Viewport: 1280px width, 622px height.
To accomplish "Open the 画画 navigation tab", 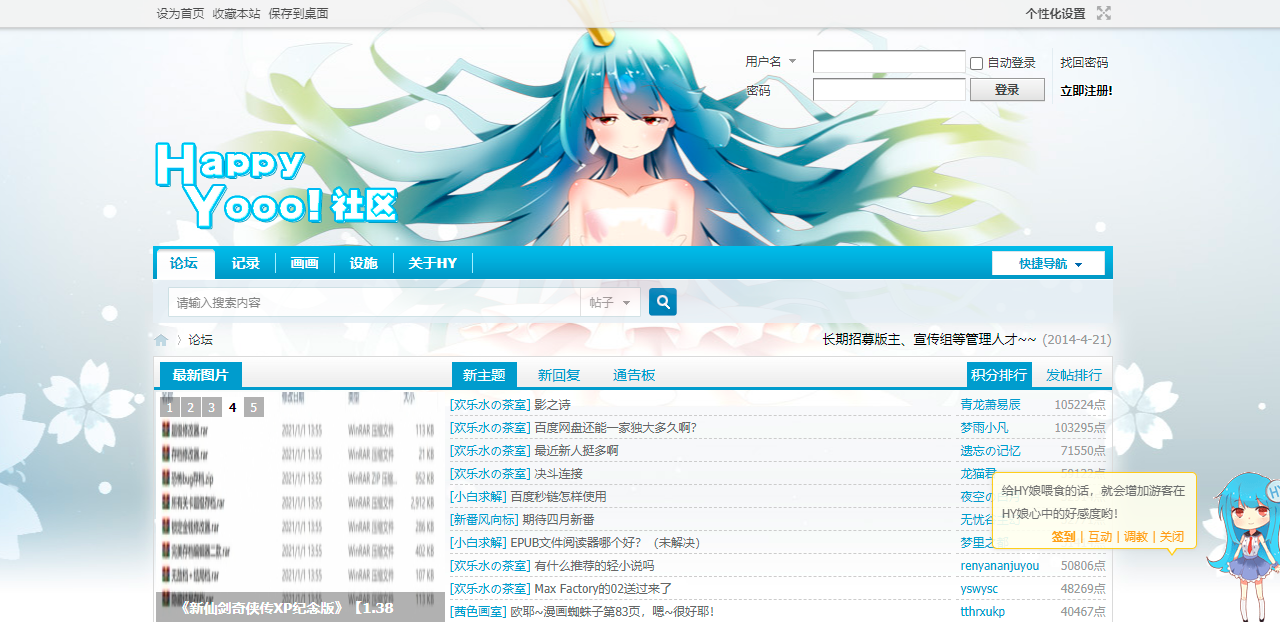I will (x=305, y=263).
